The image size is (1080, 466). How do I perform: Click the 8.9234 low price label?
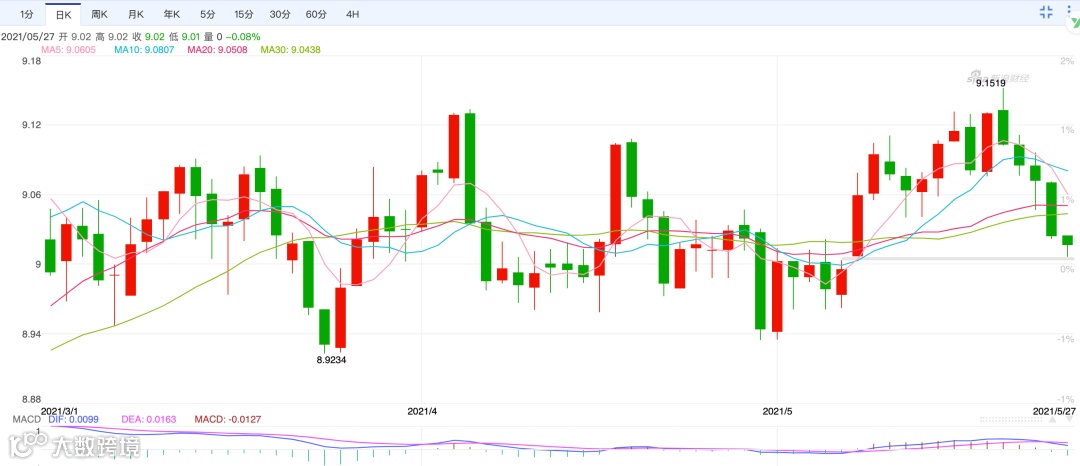[331, 360]
